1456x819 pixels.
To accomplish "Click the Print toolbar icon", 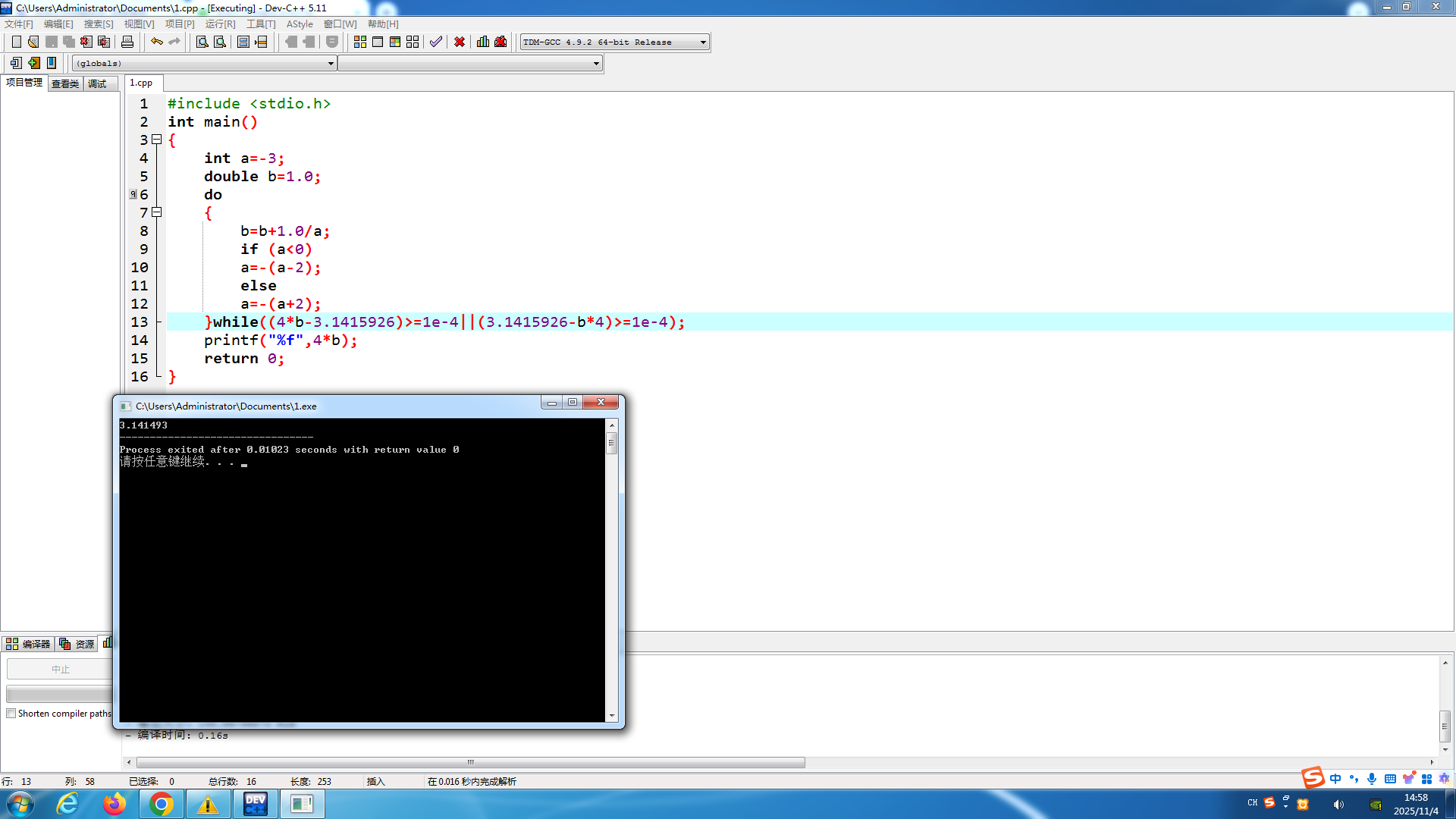I will click(127, 42).
